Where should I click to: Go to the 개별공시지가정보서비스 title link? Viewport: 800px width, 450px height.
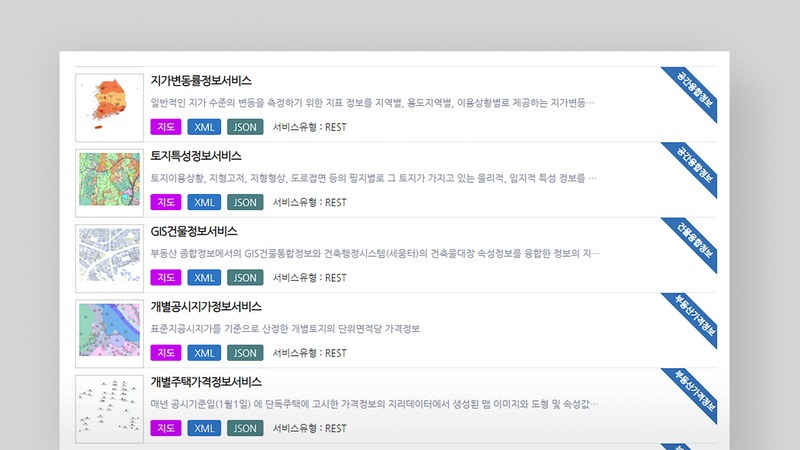click(x=206, y=307)
